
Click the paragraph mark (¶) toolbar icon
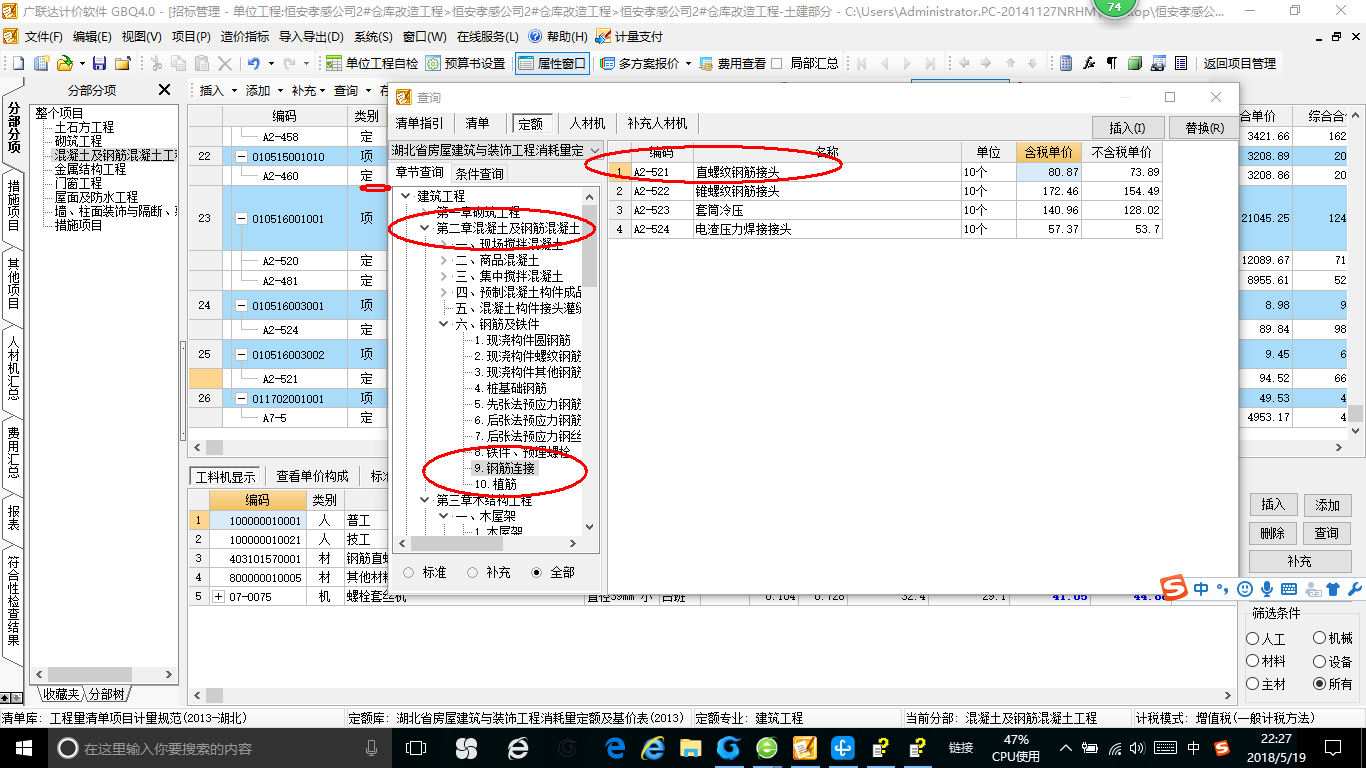[x=1111, y=63]
